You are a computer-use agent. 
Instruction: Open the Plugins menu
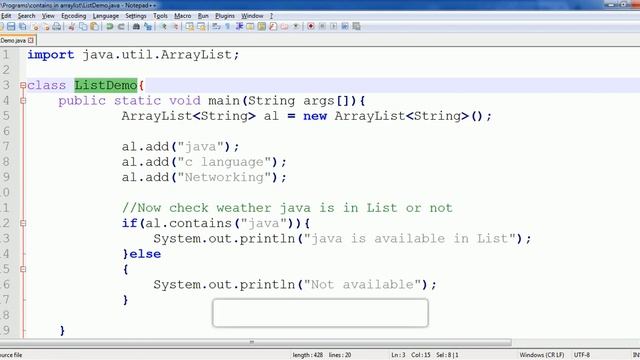pyautogui.click(x=225, y=16)
